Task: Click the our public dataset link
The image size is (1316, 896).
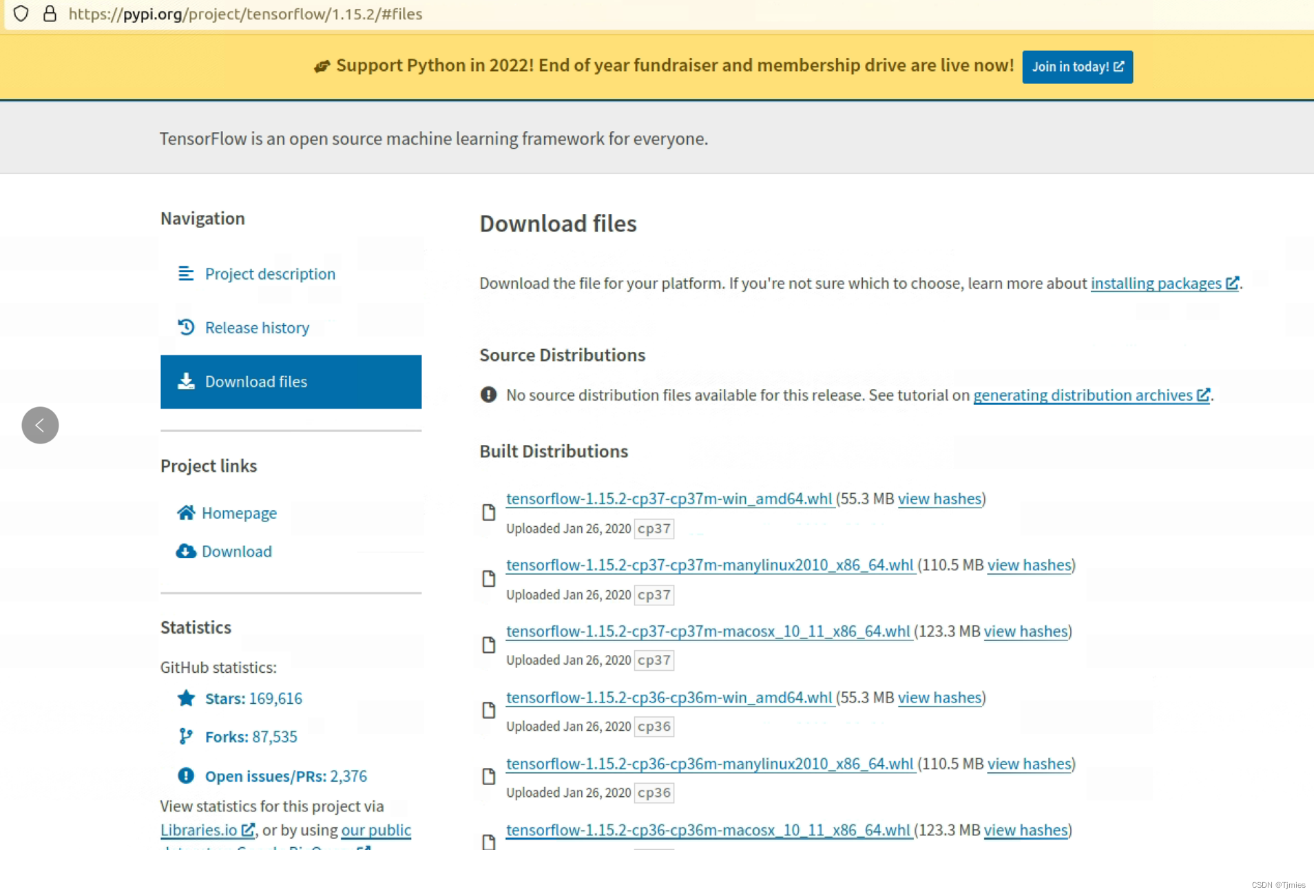Action: coord(377,831)
